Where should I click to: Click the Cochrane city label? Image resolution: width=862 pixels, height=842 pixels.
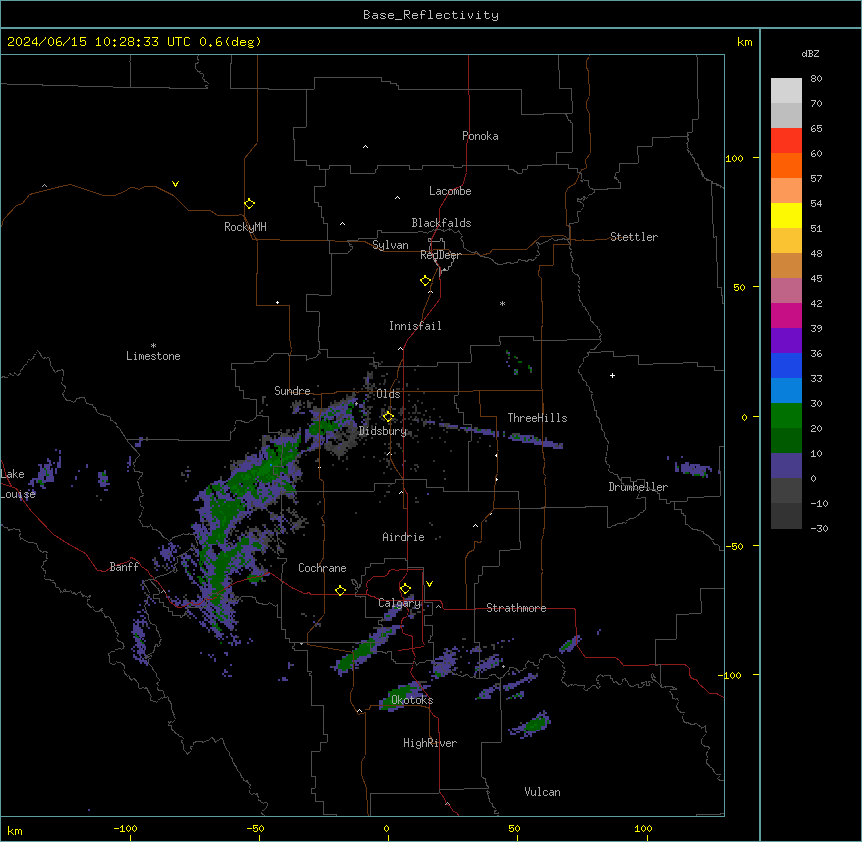322,568
